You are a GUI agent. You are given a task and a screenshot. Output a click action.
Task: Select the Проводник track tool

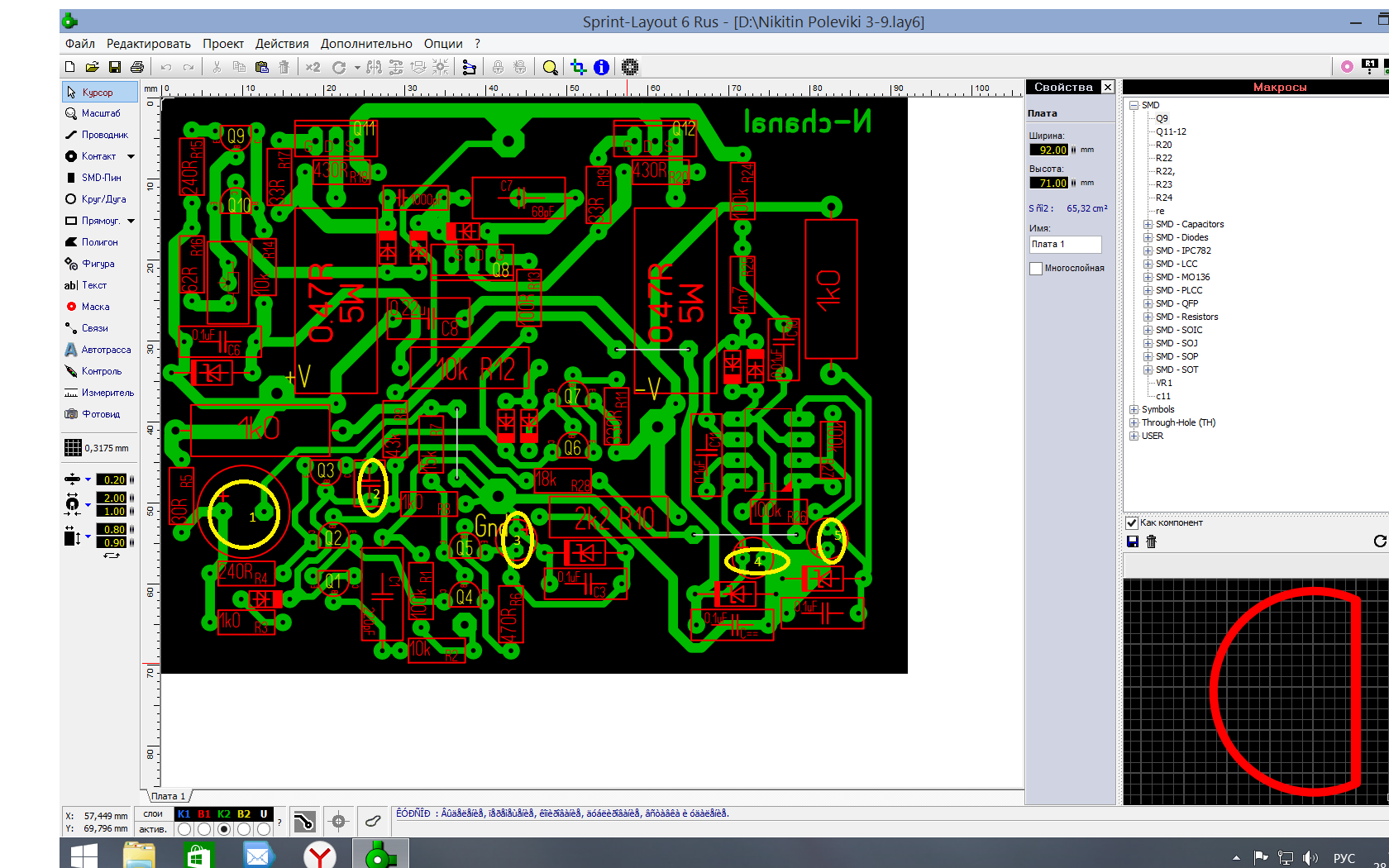99,135
